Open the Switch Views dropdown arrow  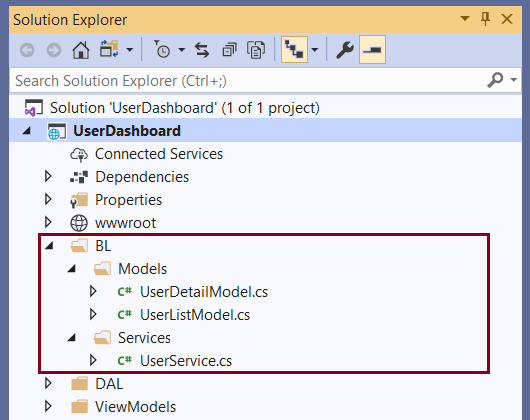click(x=129, y=50)
